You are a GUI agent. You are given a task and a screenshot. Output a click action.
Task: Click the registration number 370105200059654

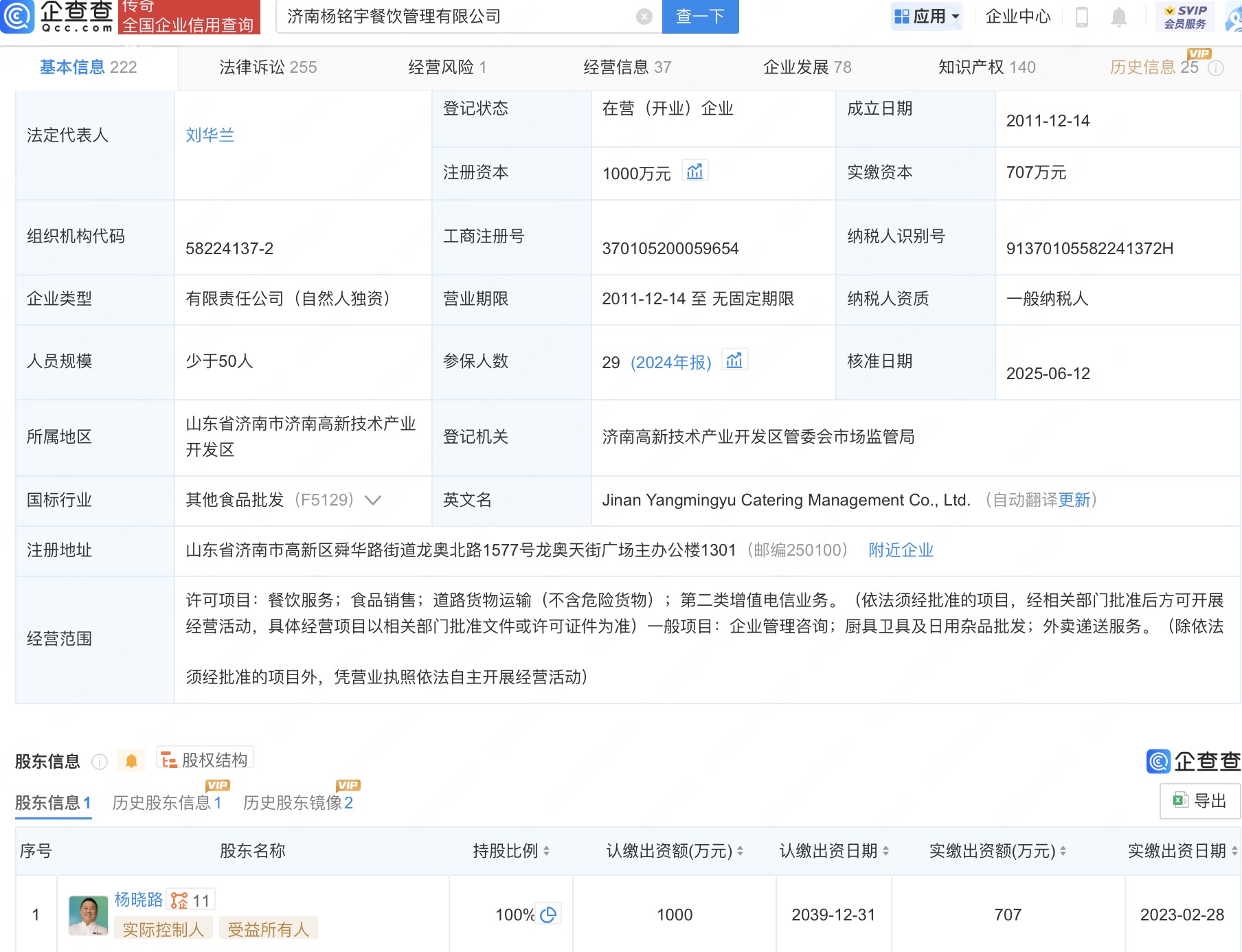[670, 249]
